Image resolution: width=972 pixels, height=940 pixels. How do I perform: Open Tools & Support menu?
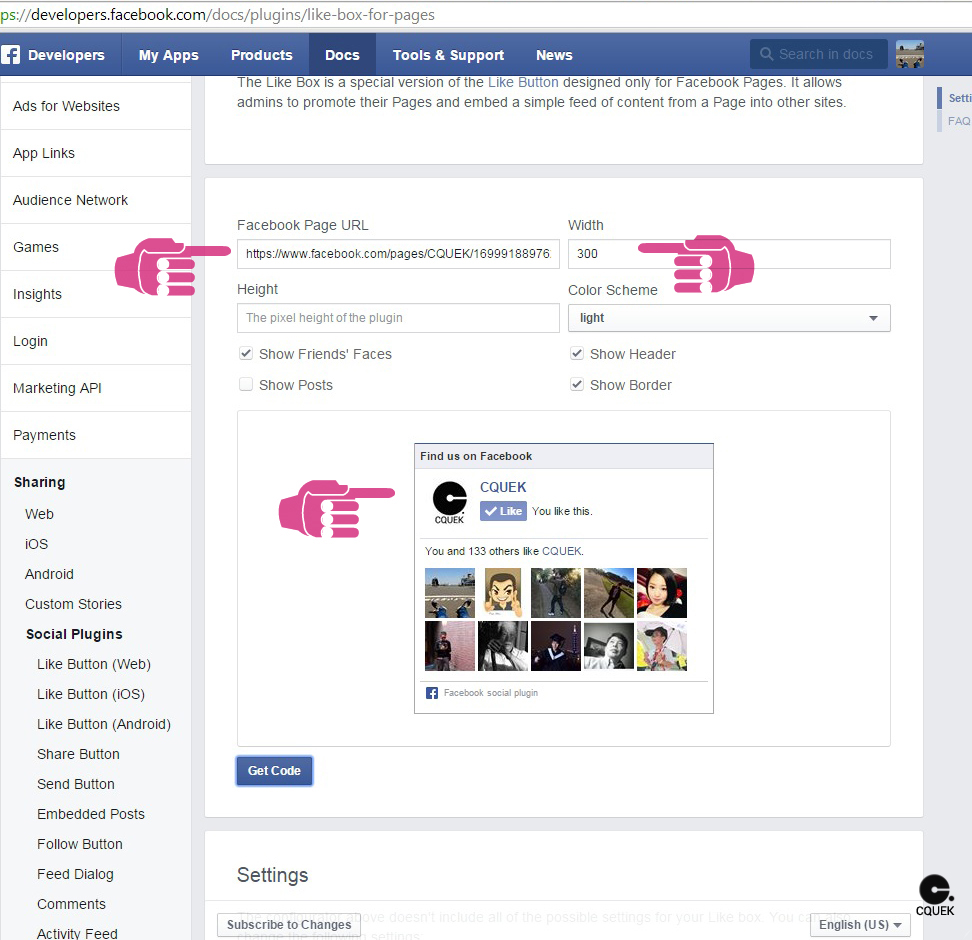click(x=448, y=55)
